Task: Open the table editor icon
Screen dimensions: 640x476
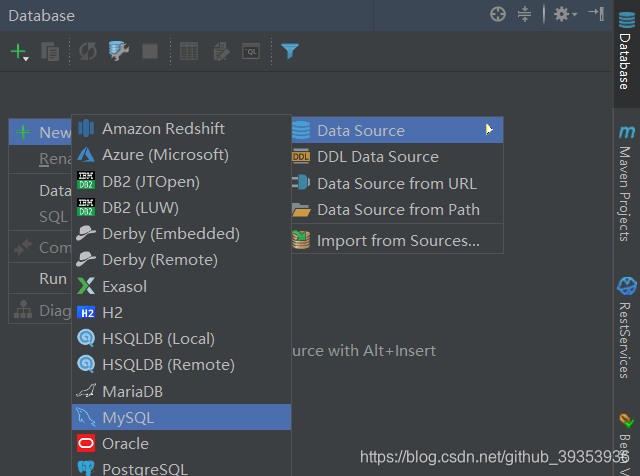Action: tap(189, 51)
